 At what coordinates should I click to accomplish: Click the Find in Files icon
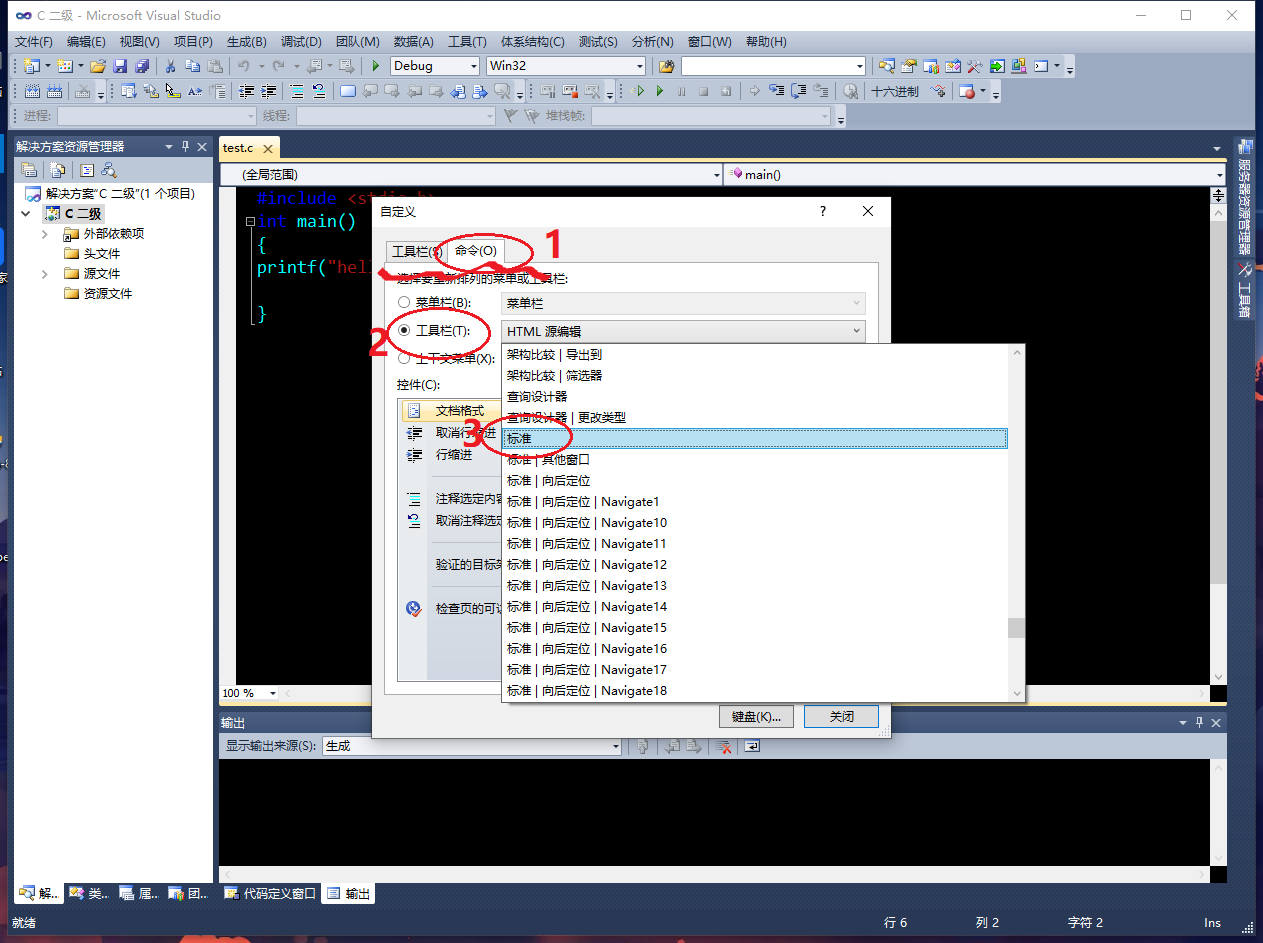[x=666, y=66]
